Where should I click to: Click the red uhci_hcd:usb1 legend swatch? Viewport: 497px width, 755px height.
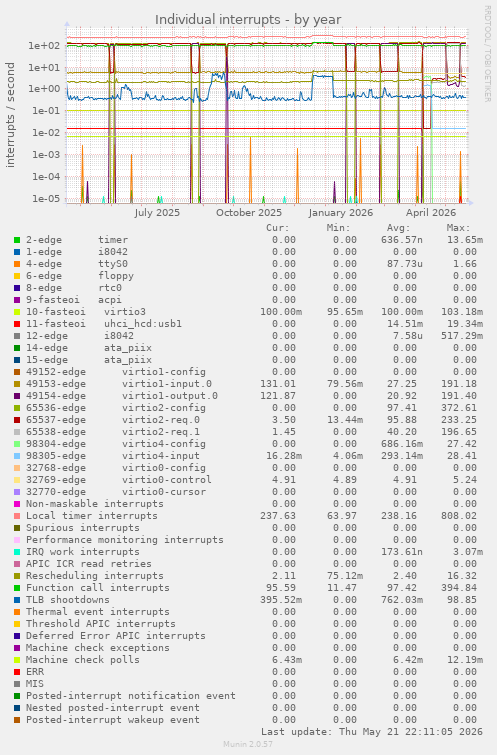17,324
